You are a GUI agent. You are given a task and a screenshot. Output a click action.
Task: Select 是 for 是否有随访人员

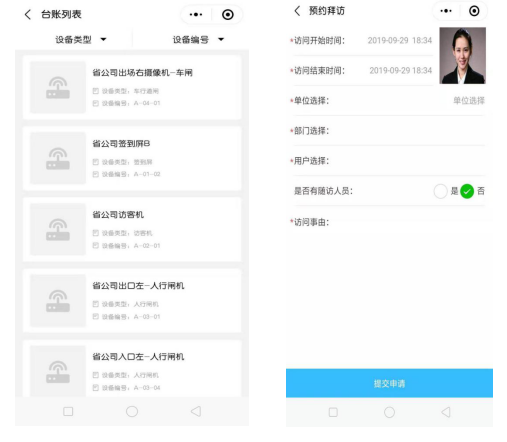pos(440,191)
